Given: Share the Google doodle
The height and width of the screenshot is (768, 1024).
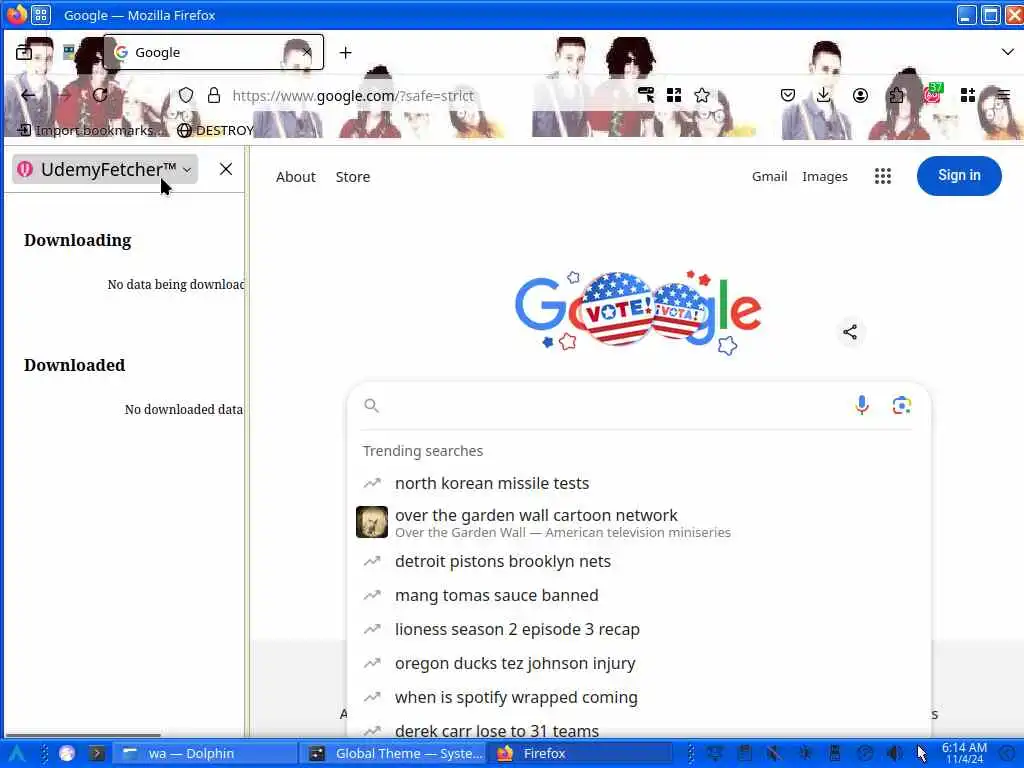Looking at the screenshot, I should (x=850, y=332).
